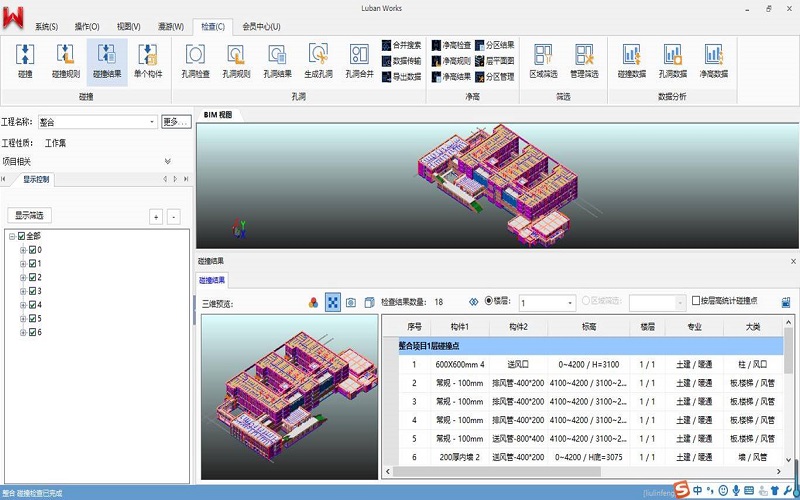Open the 系统(S) menu tab
Viewport: 800px width, 500px height.
(x=46, y=27)
